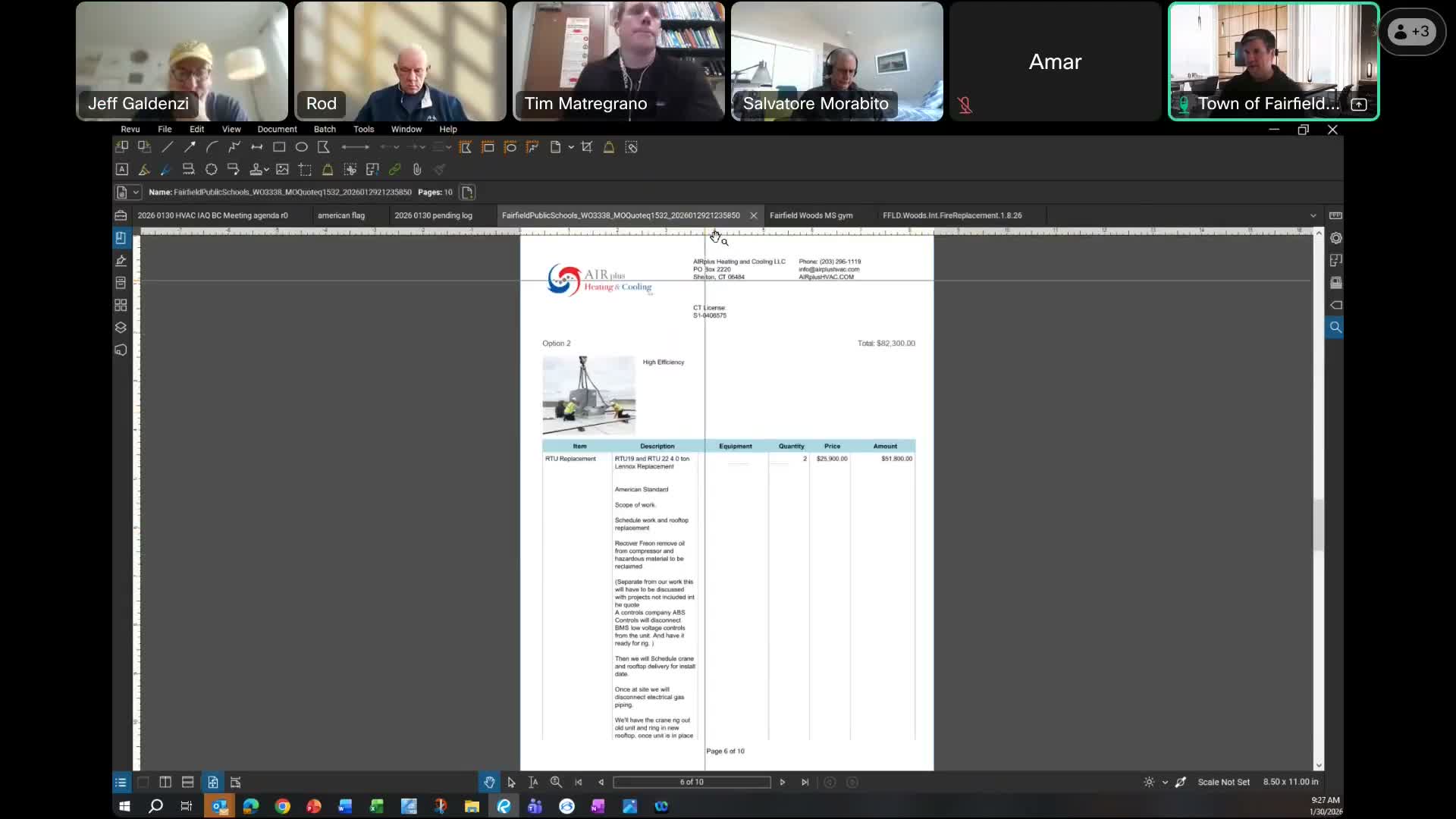Go to next page arrow
This screenshot has width=1456, height=819.
point(783,782)
